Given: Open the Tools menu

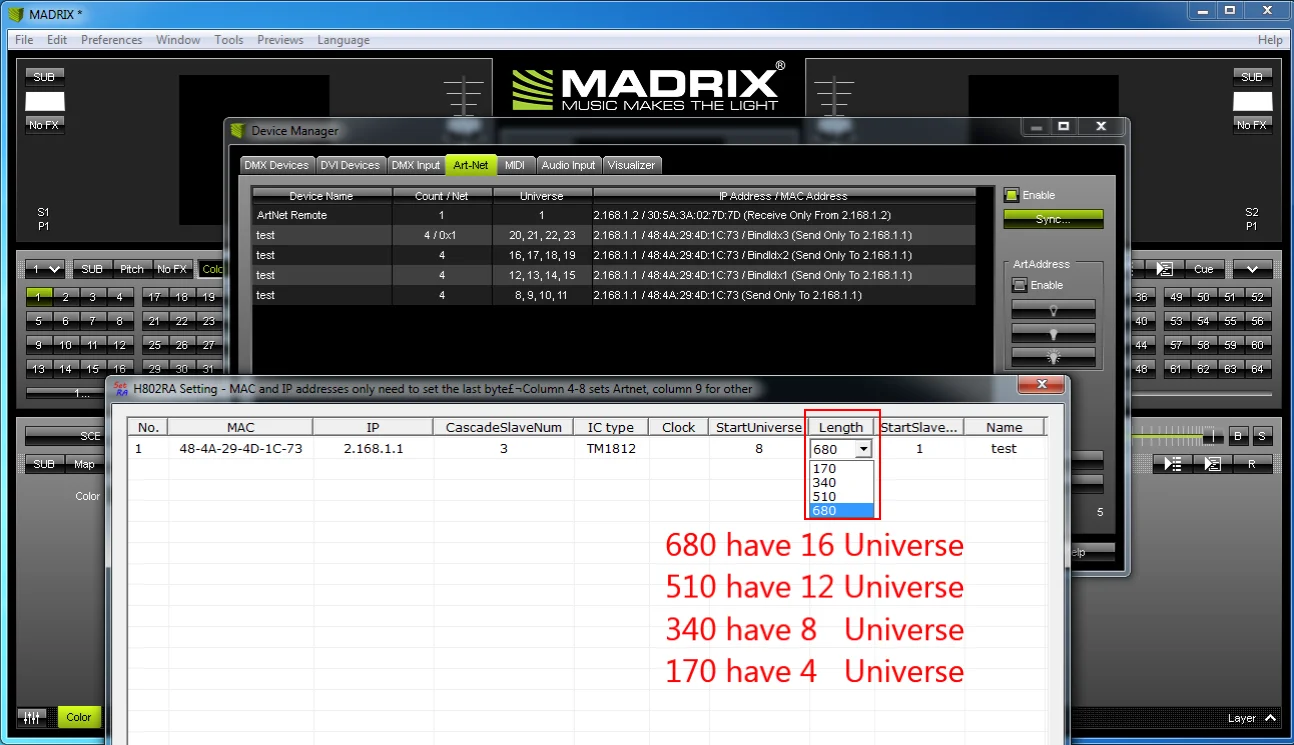Looking at the screenshot, I should point(229,40).
